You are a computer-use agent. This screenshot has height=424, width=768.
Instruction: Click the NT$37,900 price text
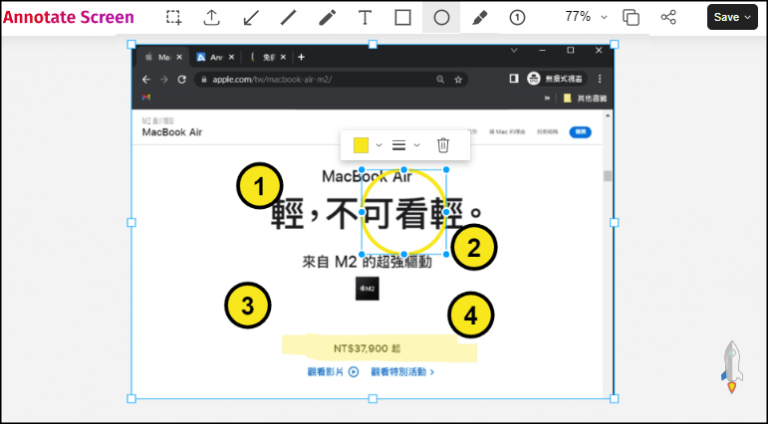367,349
